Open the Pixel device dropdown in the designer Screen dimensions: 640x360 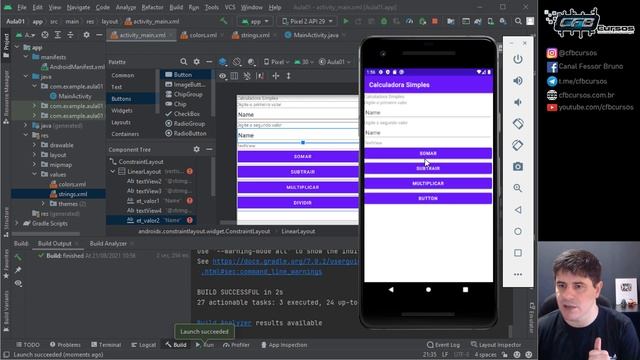coord(276,62)
